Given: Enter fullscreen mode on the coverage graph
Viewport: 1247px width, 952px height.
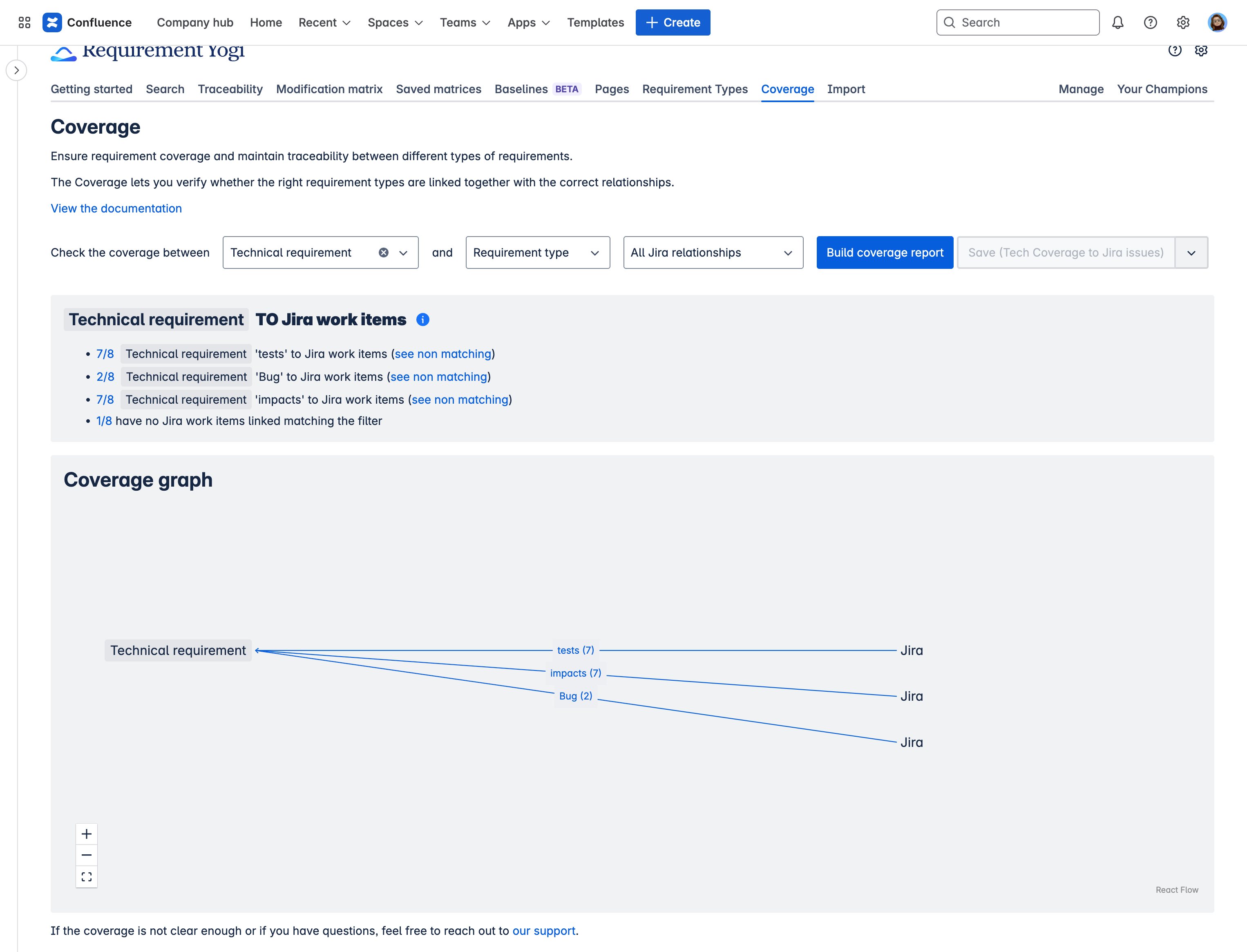Looking at the screenshot, I should pos(87,877).
